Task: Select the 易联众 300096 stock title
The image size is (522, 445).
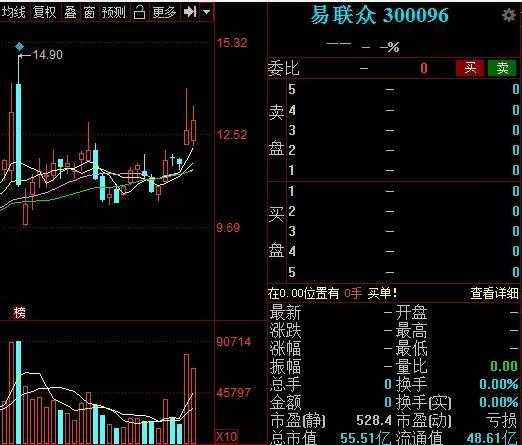Action: click(x=380, y=15)
